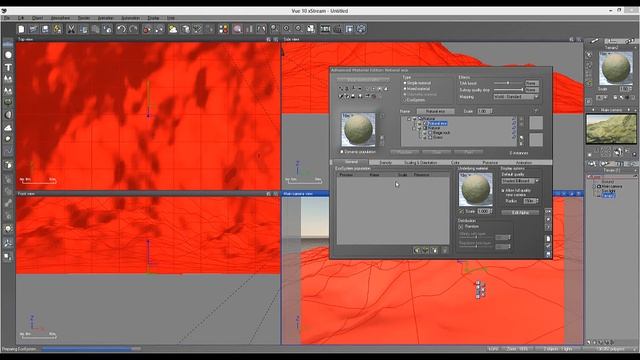Click the Cut scissors toolbar icon
This screenshot has height=360, width=640.
(x=71, y=29)
